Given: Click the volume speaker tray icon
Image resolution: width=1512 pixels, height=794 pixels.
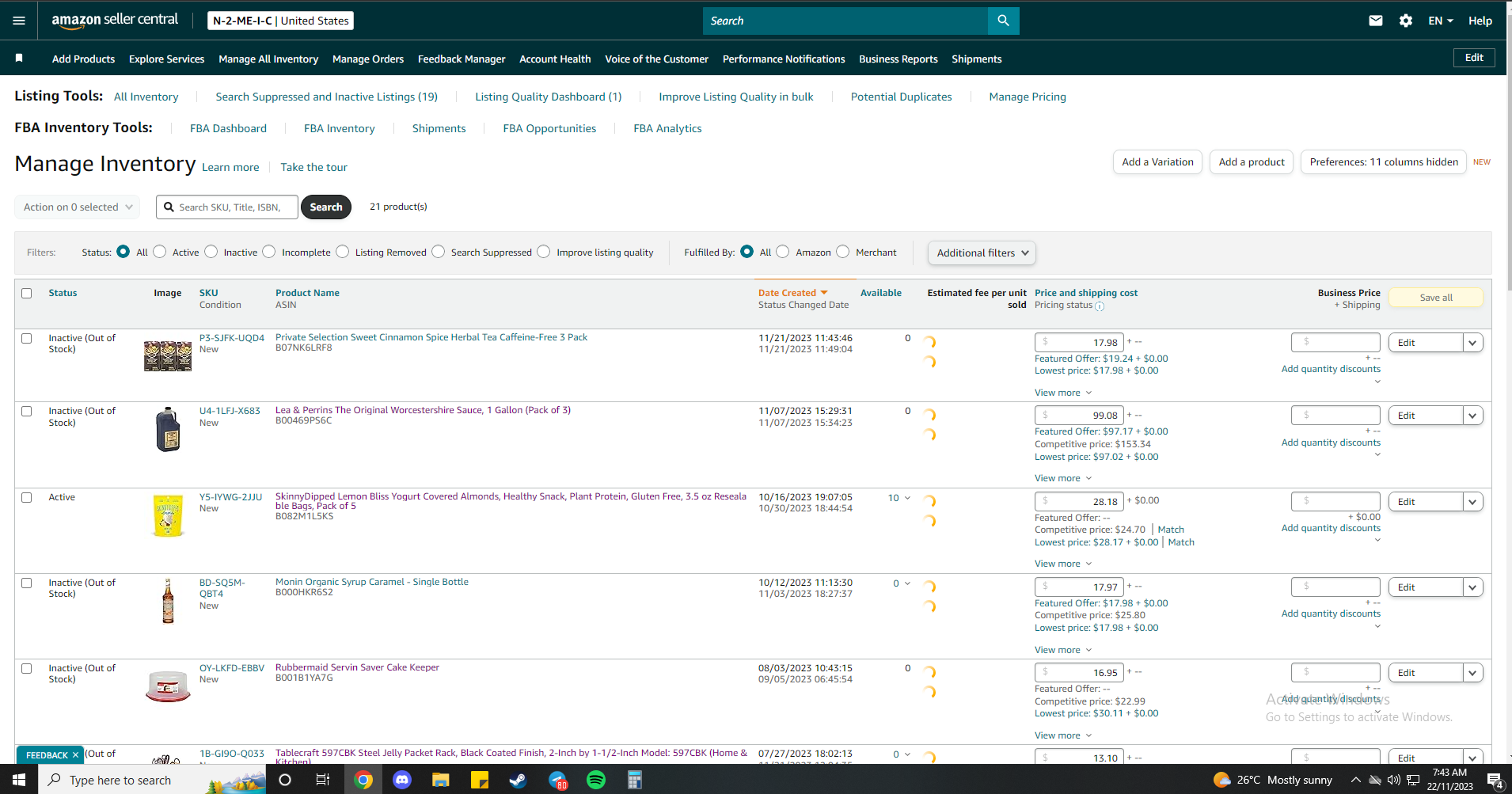Looking at the screenshot, I should click(1394, 780).
